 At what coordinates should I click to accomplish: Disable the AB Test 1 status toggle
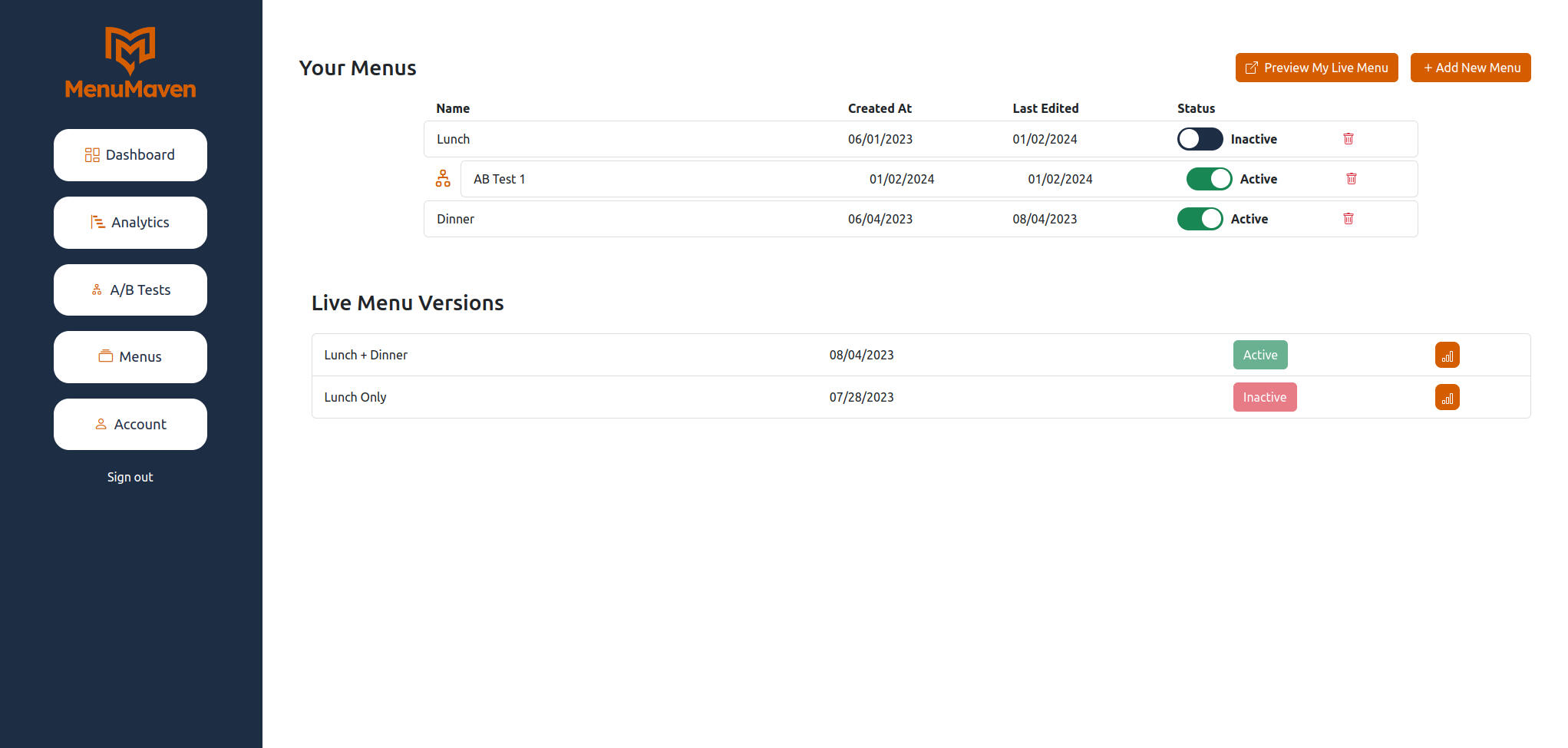click(1209, 179)
